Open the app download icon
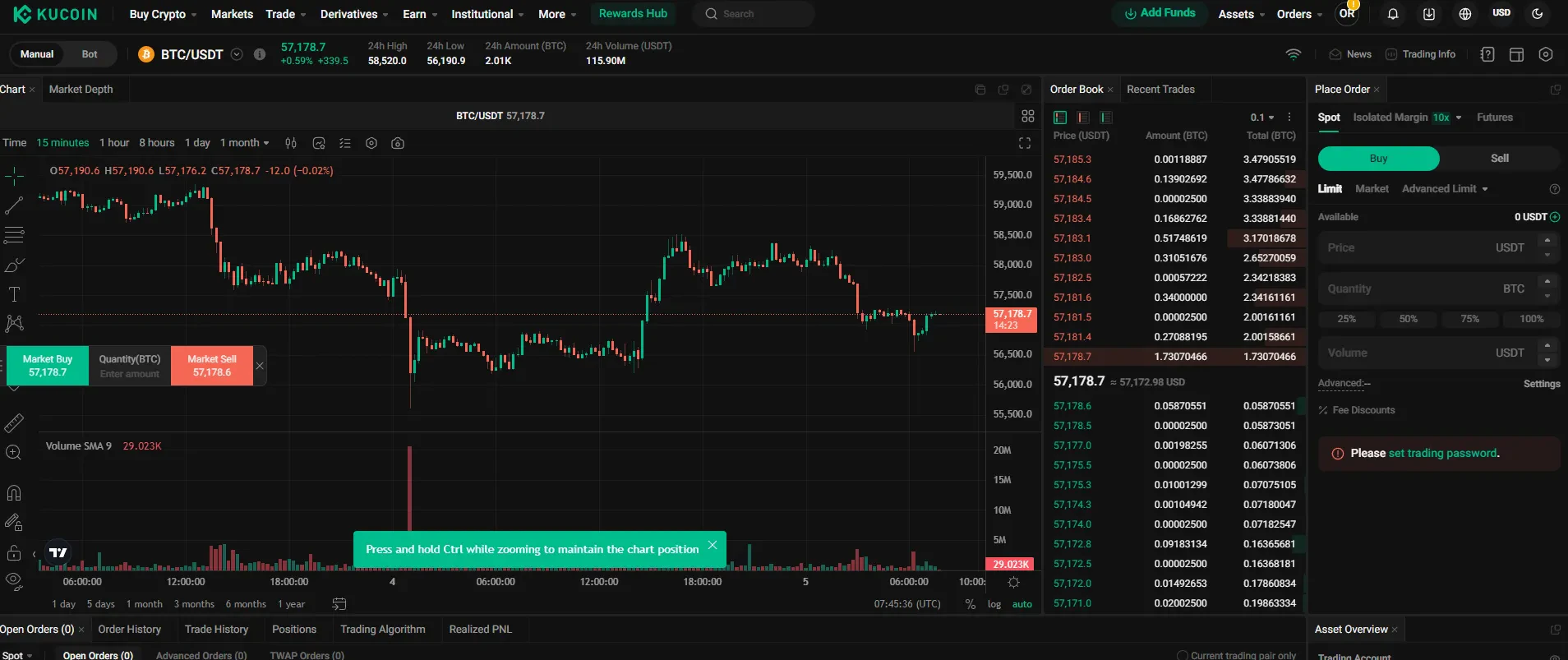 [1429, 14]
